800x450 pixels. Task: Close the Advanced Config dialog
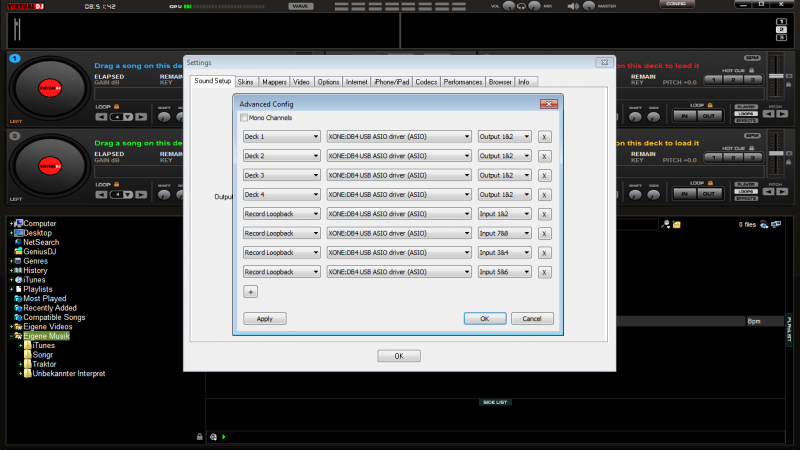pyautogui.click(x=549, y=104)
